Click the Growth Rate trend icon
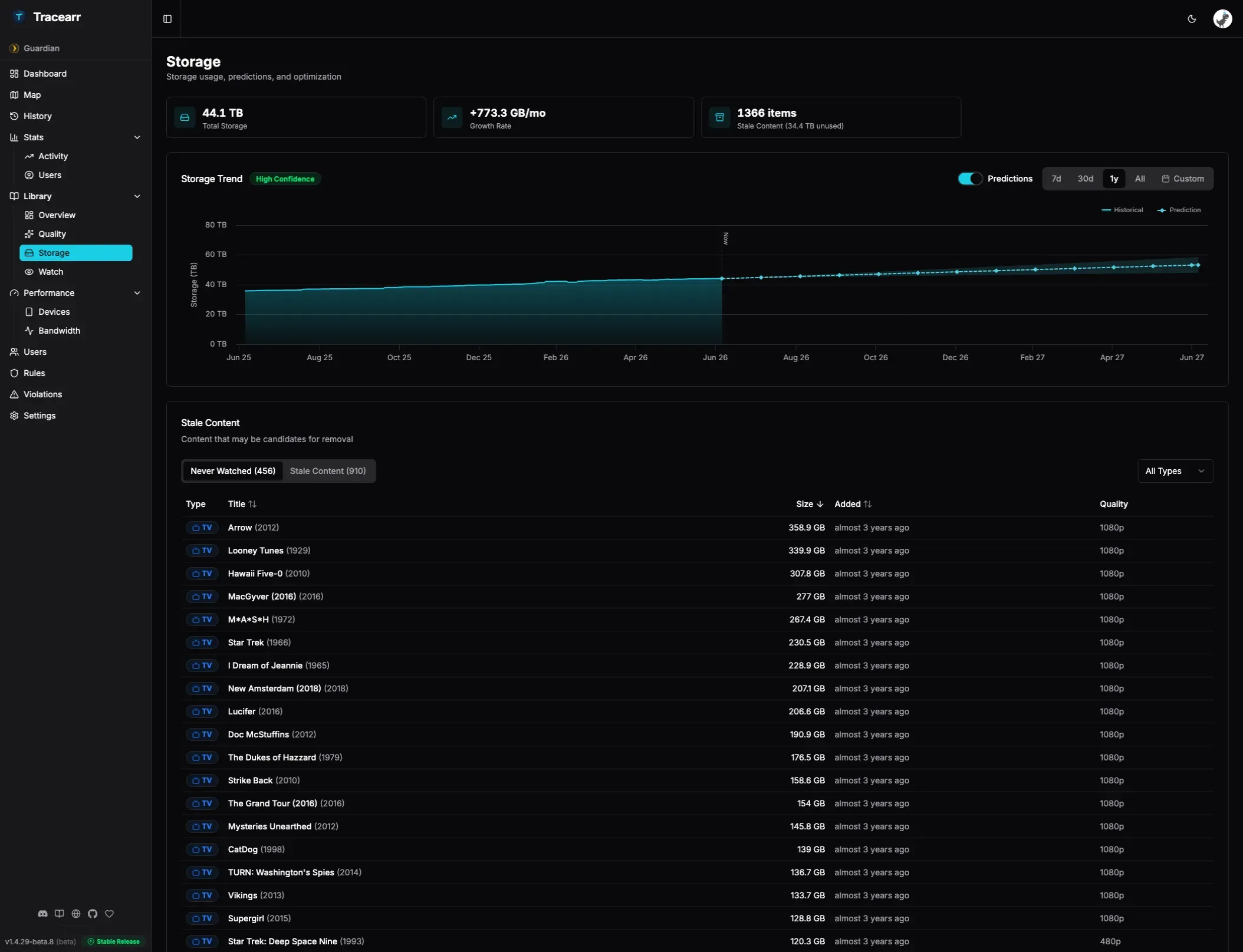The image size is (1243, 952). (452, 117)
